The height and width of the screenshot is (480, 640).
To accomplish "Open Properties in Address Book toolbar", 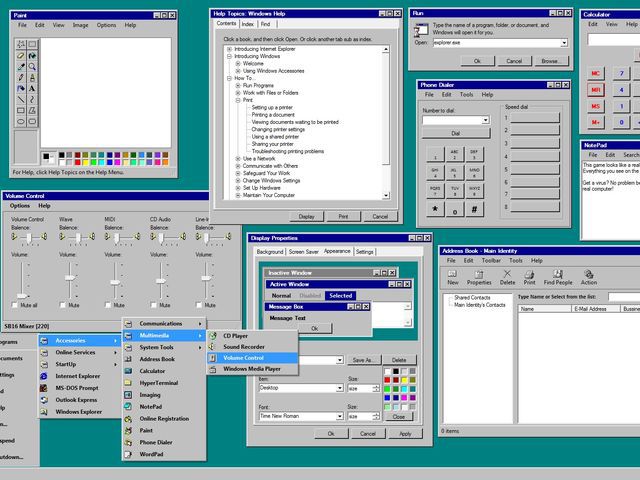I will [x=479, y=277].
